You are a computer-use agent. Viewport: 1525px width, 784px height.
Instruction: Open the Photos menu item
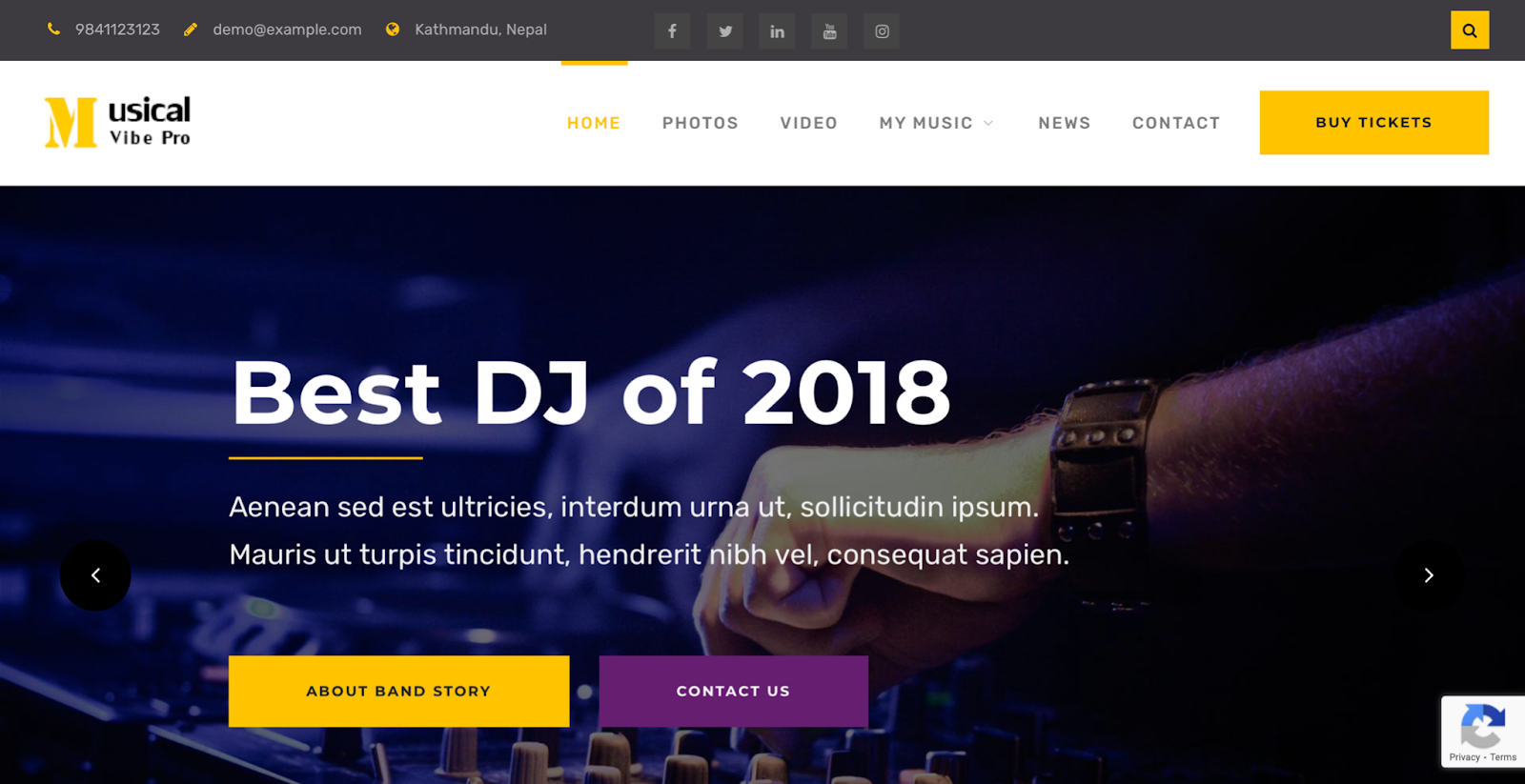pyautogui.click(x=701, y=123)
